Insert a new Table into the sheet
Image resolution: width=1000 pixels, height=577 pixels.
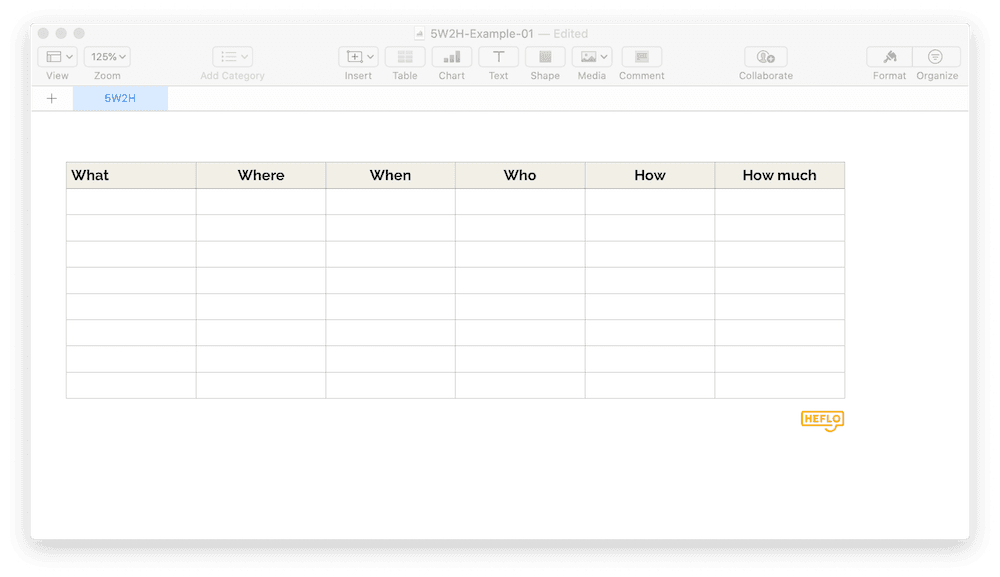tap(404, 57)
